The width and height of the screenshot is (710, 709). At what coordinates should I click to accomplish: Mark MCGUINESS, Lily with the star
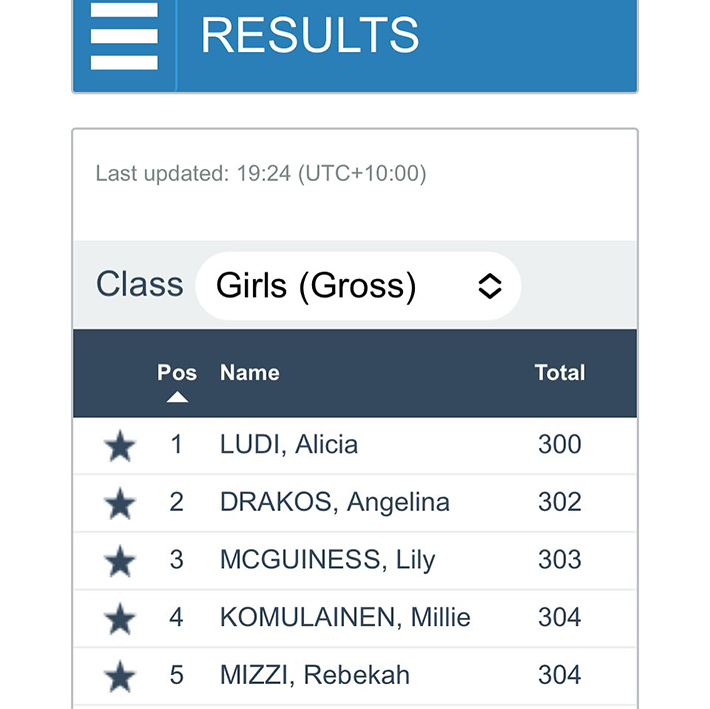click(120, 561)
